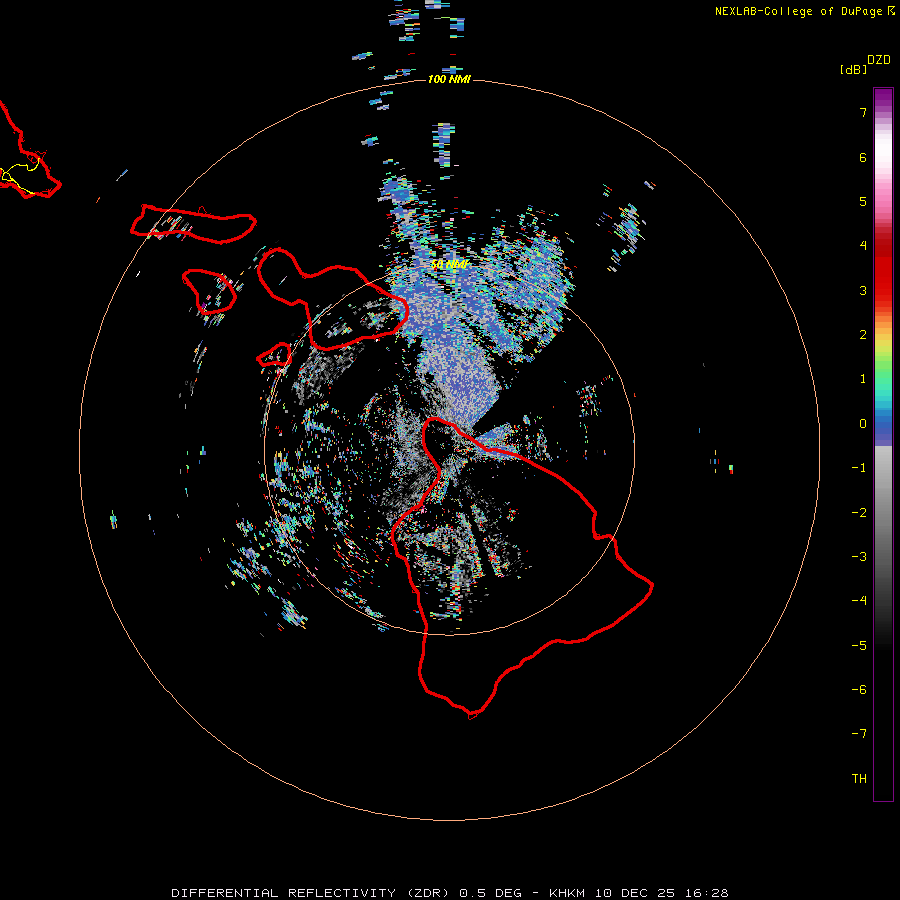The height and width of the screenshot is (900, 900).
Task: Click the 0 value on color scale
Action: click(x=863, y=424)
